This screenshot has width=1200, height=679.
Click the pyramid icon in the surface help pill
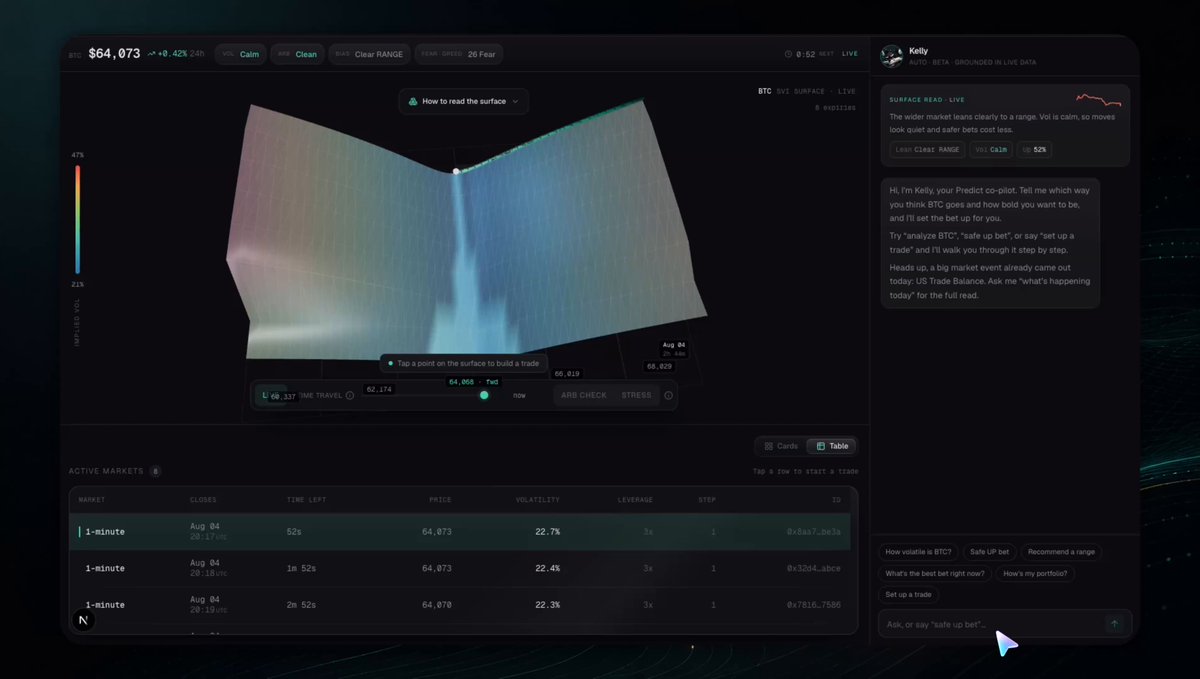pos(413,101)
